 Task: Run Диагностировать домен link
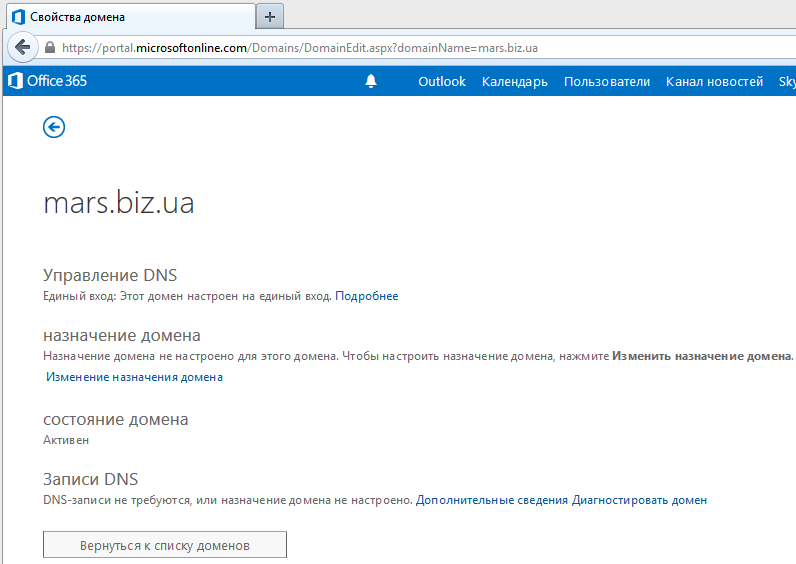click(x=639, y=500)
